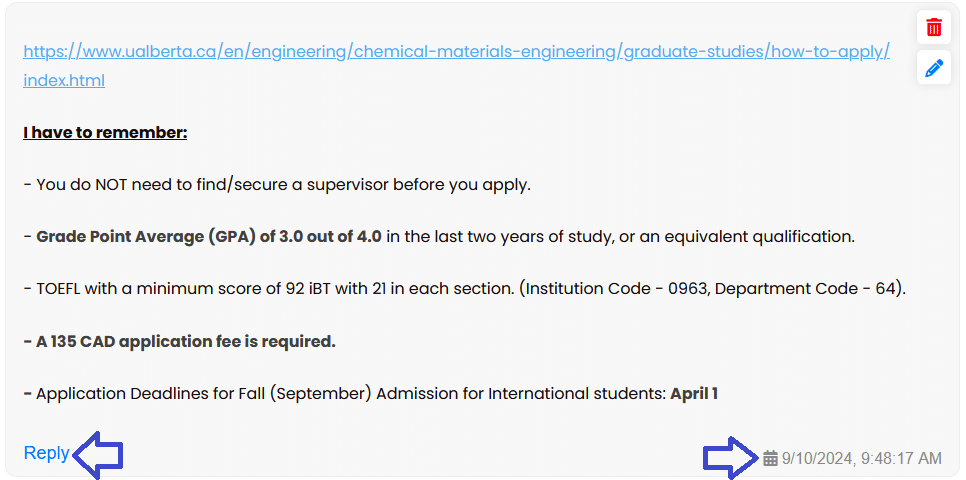Delete the note with the red trash icon

click(x=933, y=28)
